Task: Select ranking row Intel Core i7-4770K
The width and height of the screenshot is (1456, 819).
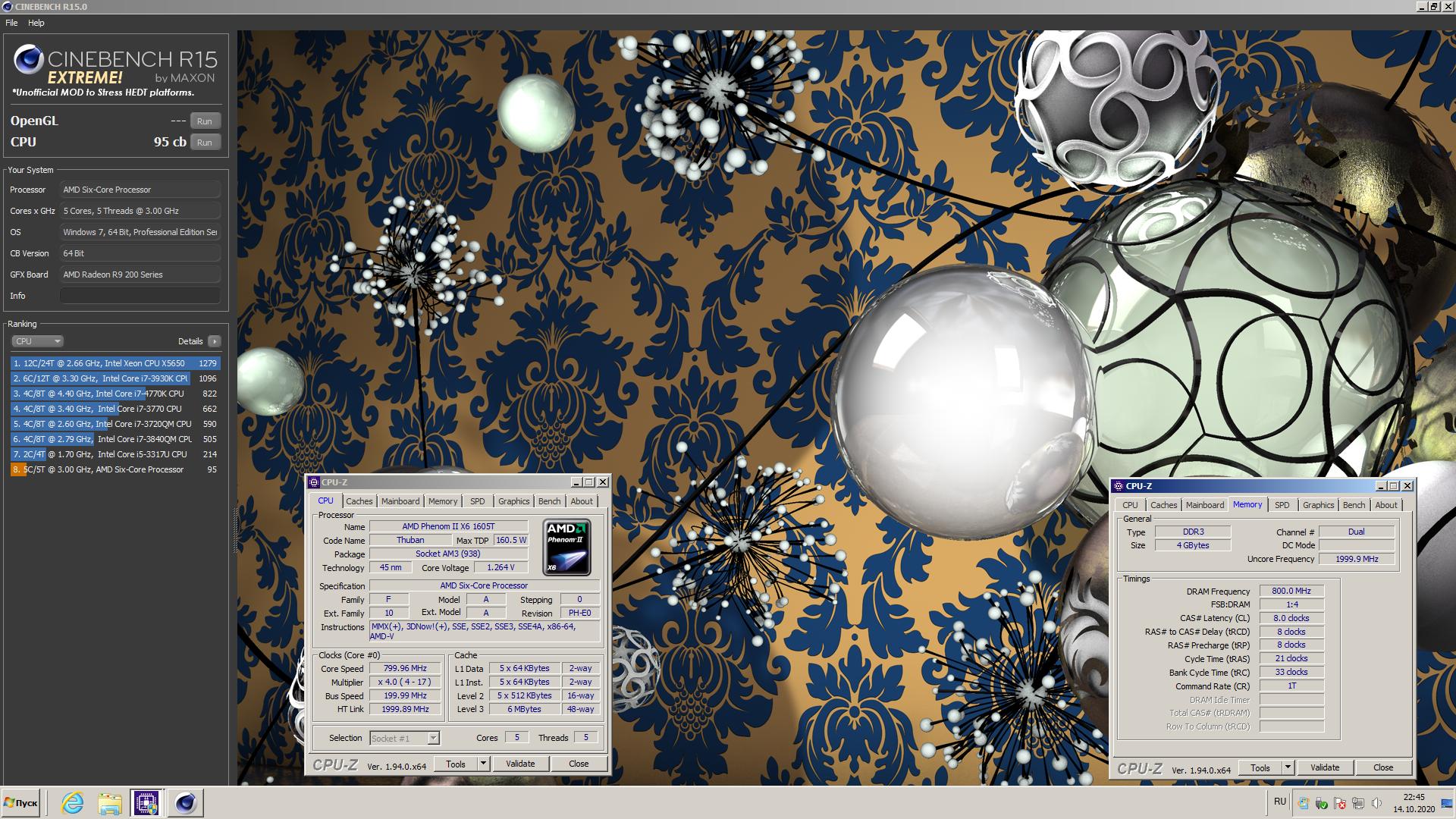Action: 115,394
